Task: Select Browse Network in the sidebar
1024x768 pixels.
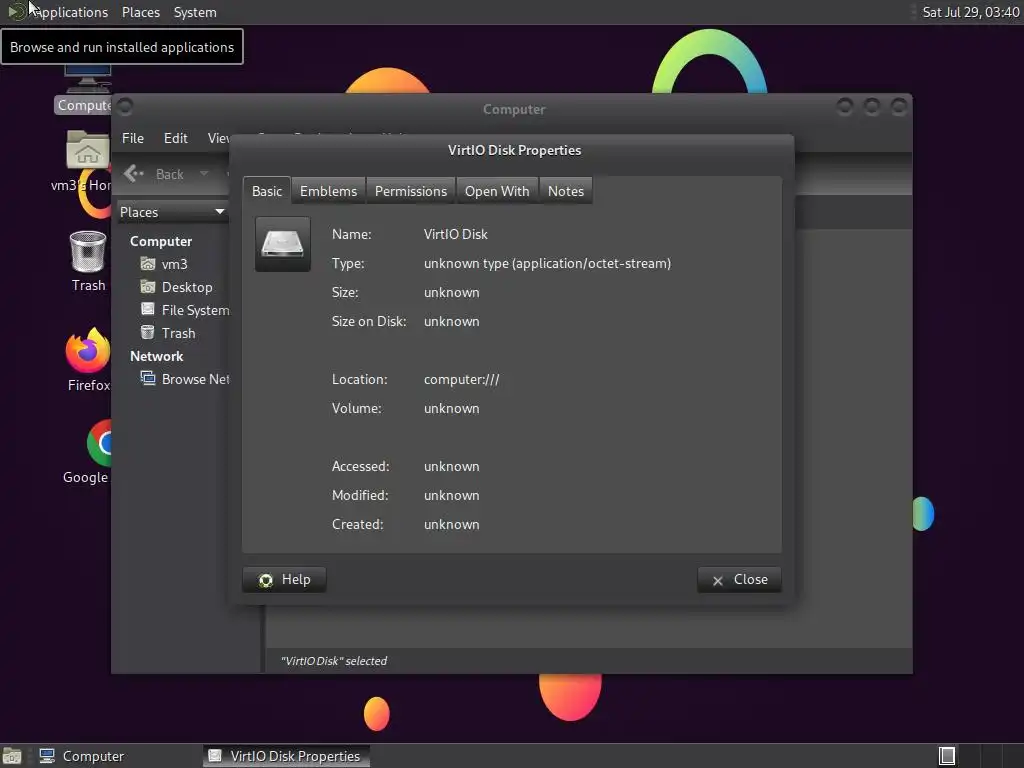Action: coord(195,378)
